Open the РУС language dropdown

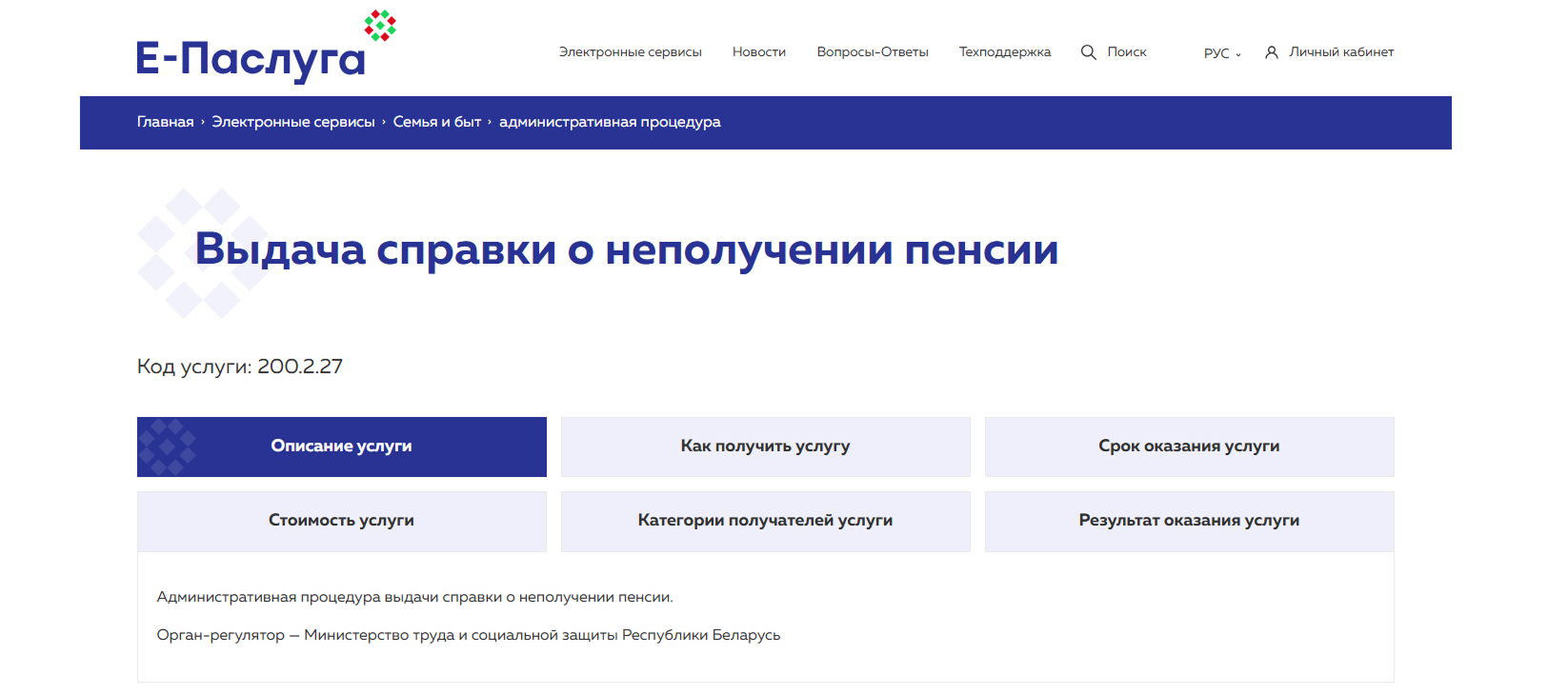[1222, 53]
